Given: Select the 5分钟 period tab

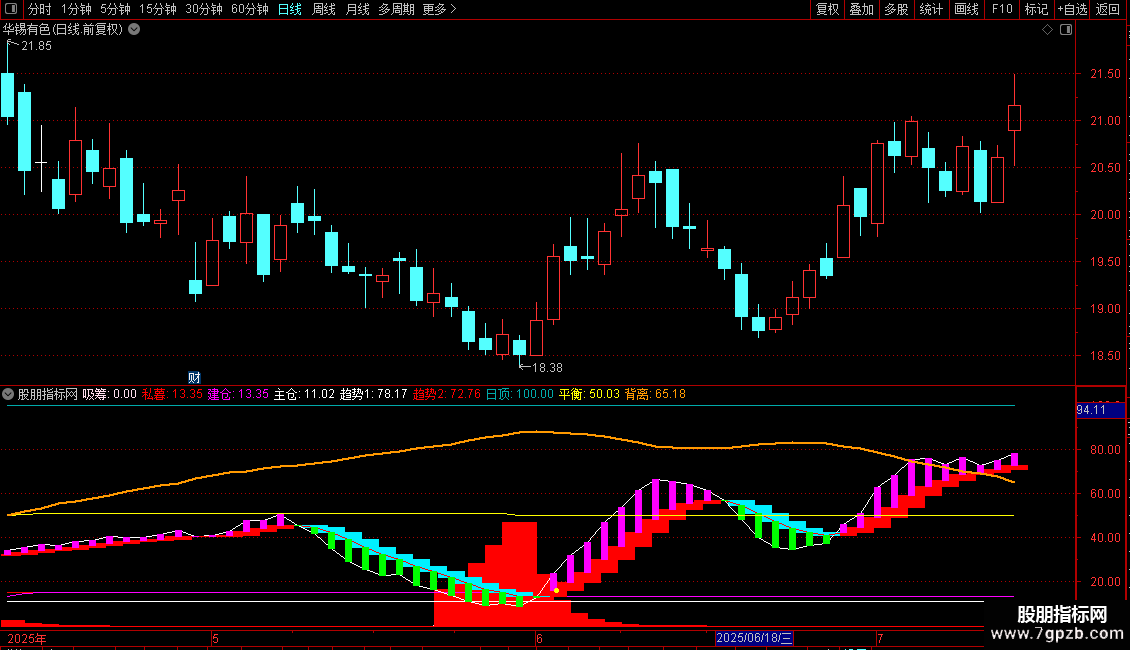Looking at the screenshot, I should coord(115,9).
